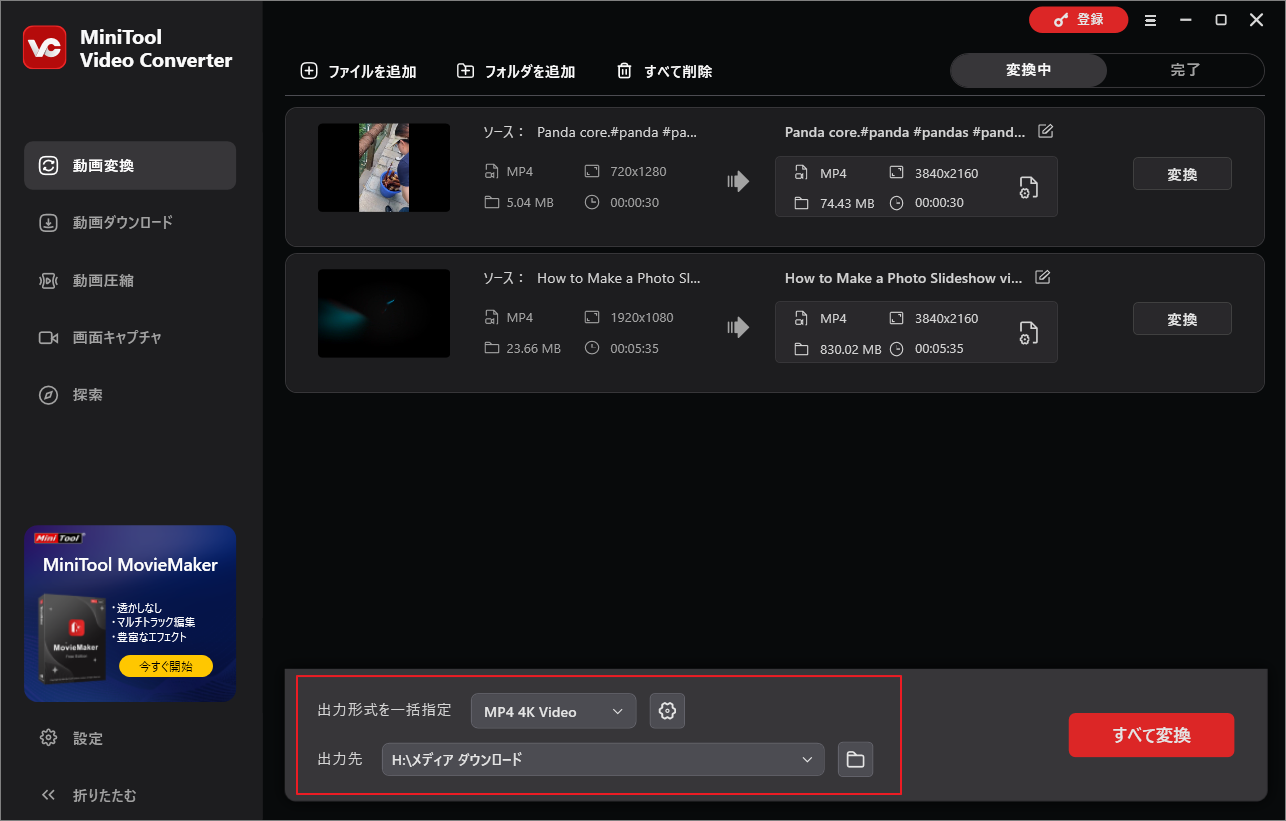
Task: Edit the Photo Slideshow output file name
Action: [1043, 277]
